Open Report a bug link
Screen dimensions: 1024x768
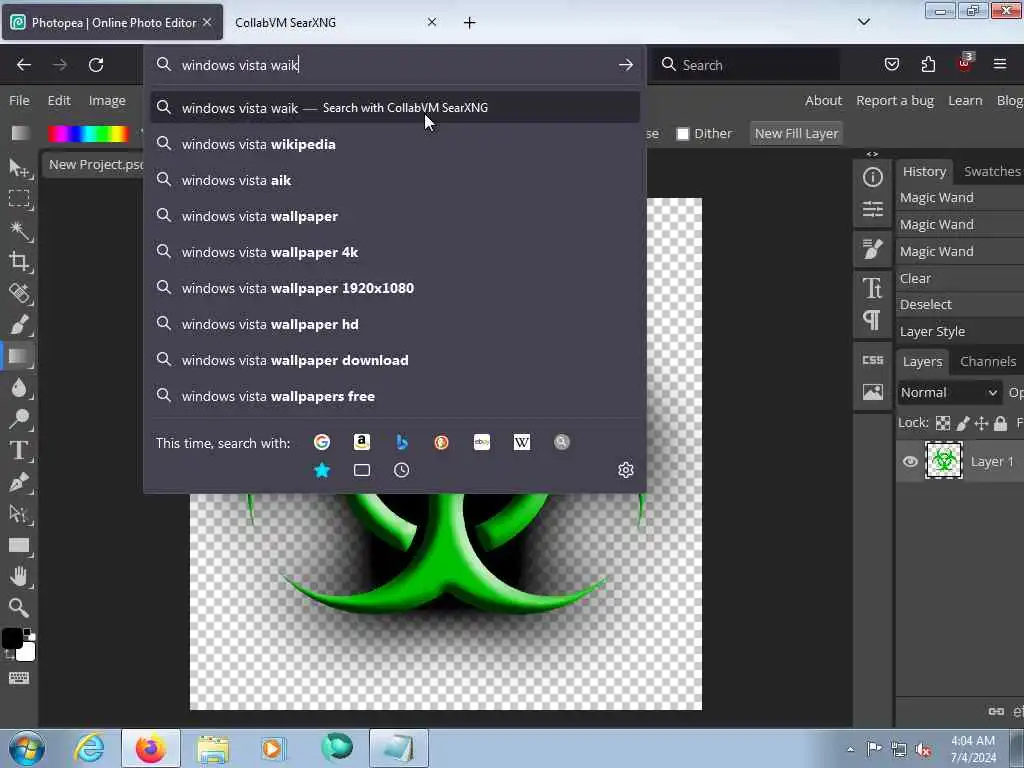(895, 101)
